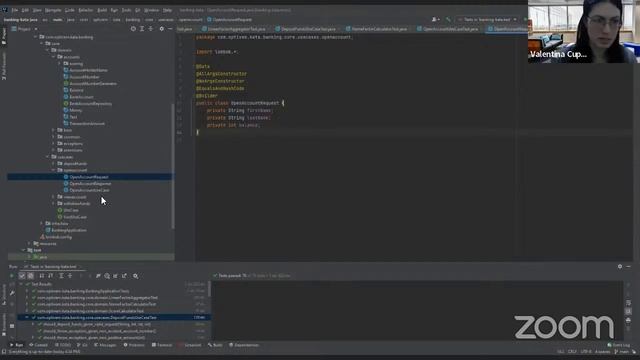Switch to OpenAccountUseCaseTest.java tab
Screen dimensions: 640x360
450,29
